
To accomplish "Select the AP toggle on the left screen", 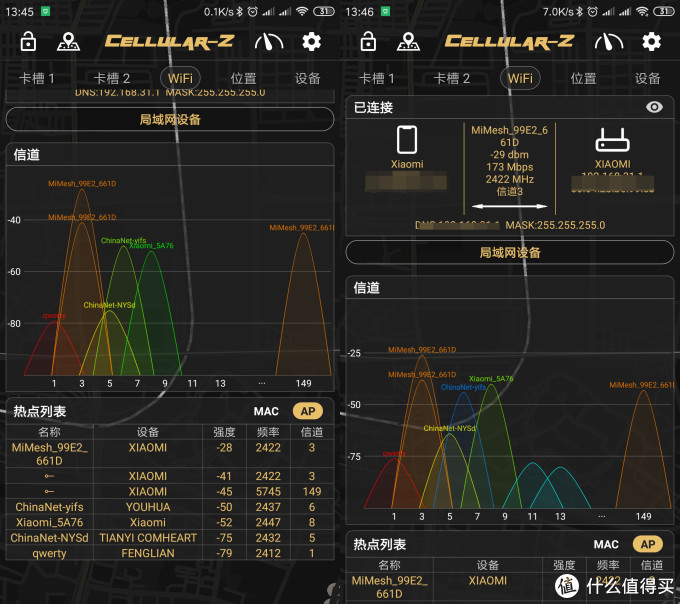I will point(307,411).
